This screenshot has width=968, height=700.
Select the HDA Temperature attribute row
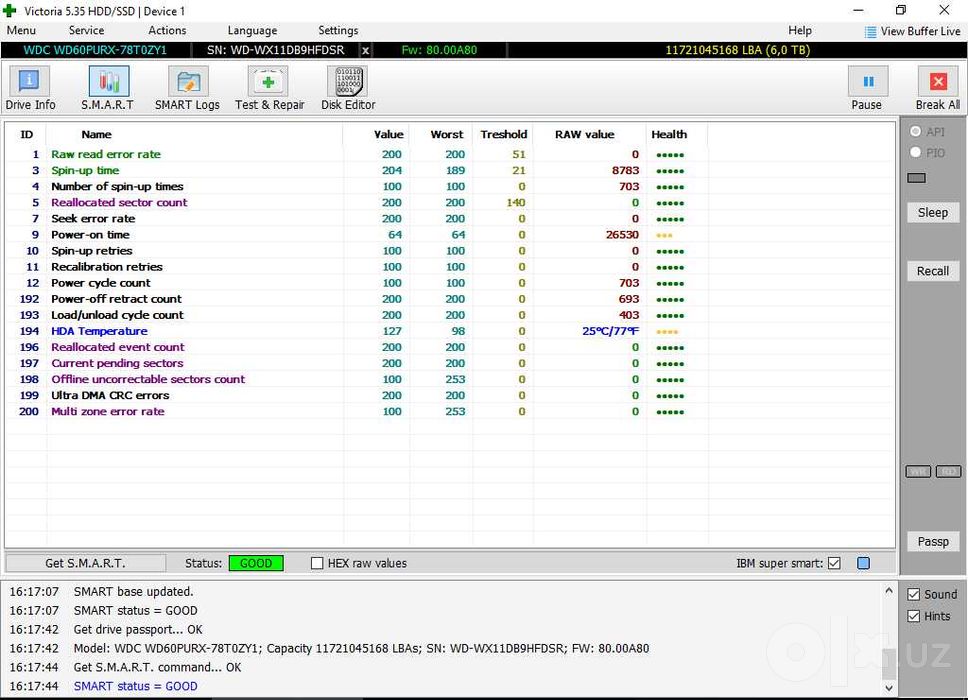449,331
